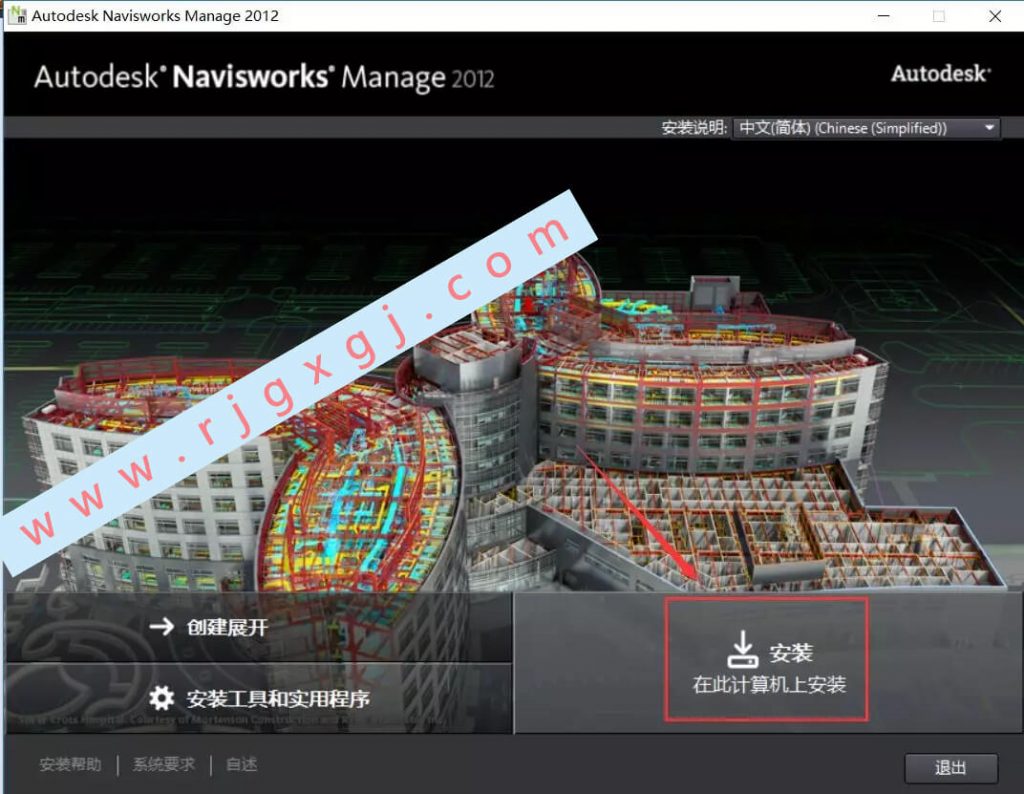Click 创建展开 to create a deployment

click(x=227, y=627)
